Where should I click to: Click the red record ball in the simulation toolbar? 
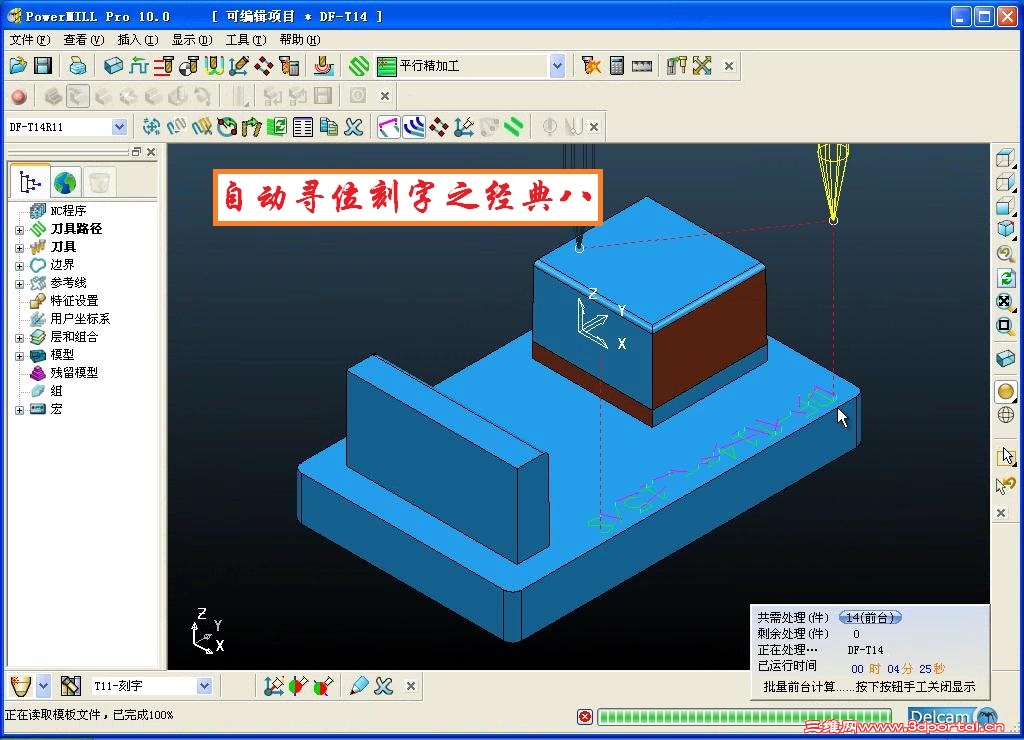point(19,97)
